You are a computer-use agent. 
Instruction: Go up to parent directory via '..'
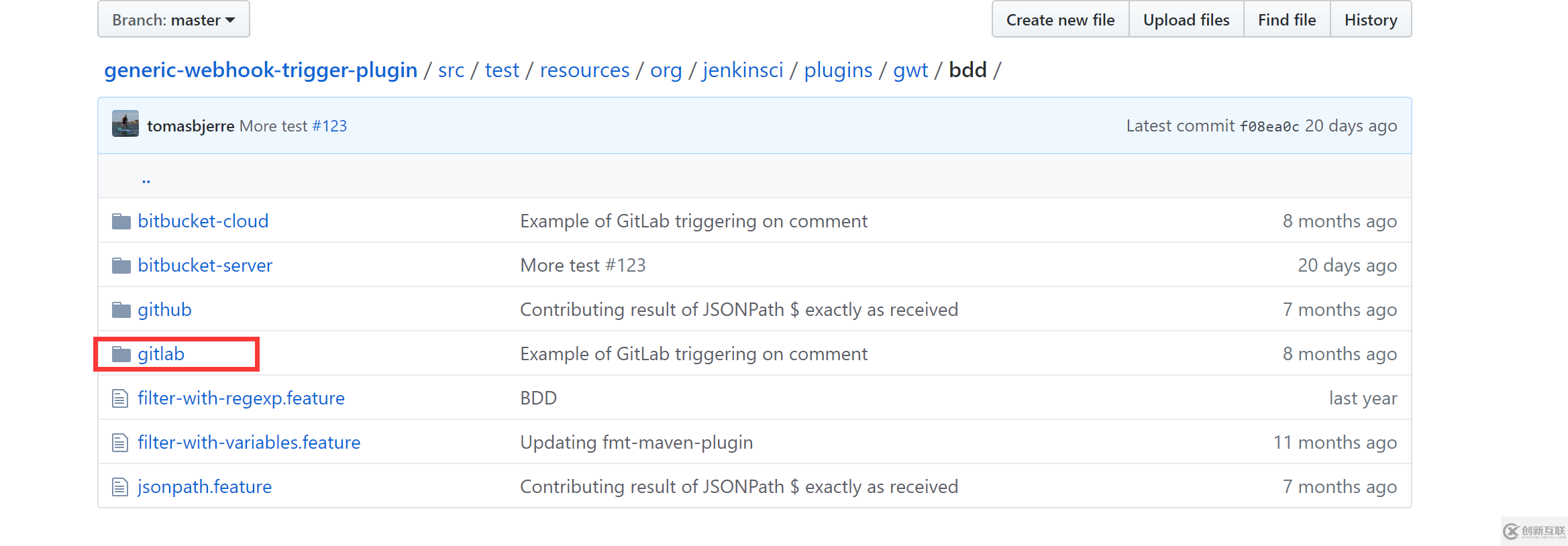click(x=146, y=179)
